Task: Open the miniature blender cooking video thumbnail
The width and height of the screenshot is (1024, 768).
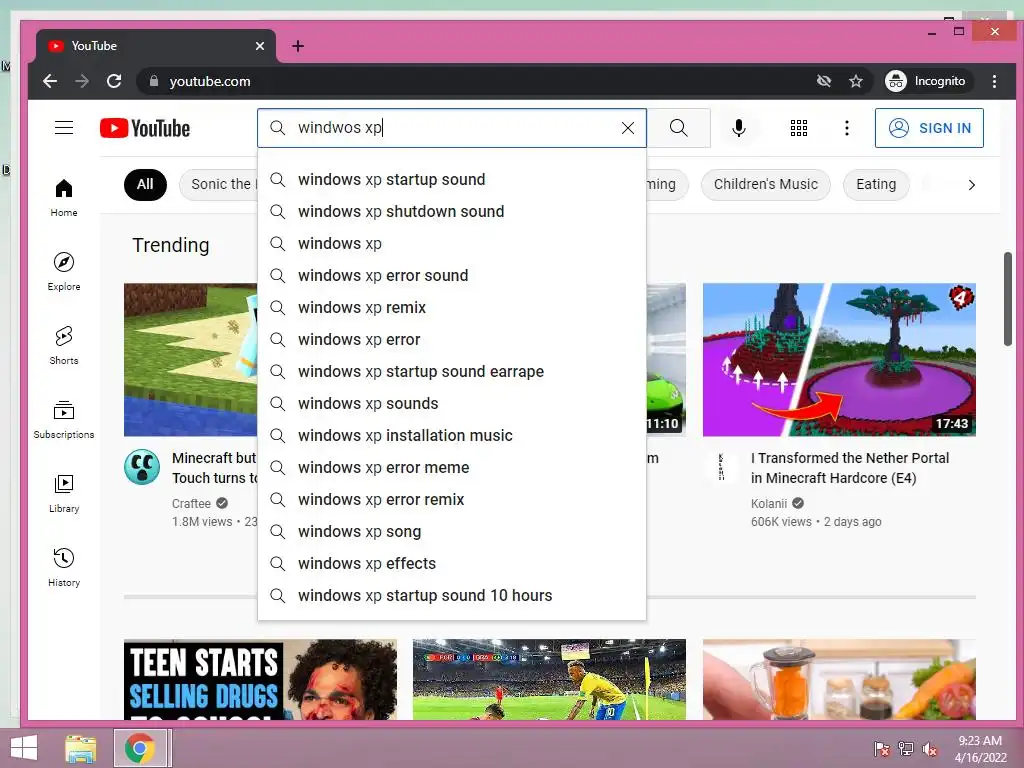Action: [x=839, y=679]
